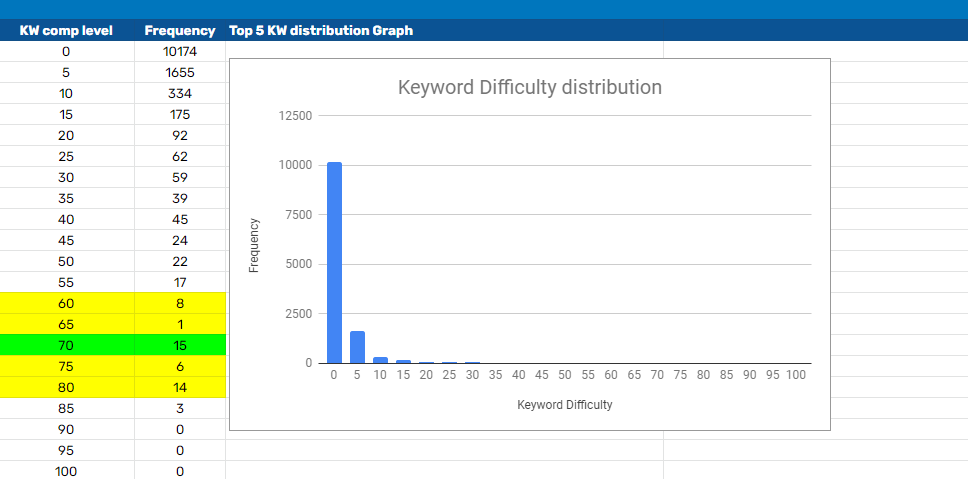
Task: Click the green highlighted frequency cell 15
Action: click(x=180, y=345)
